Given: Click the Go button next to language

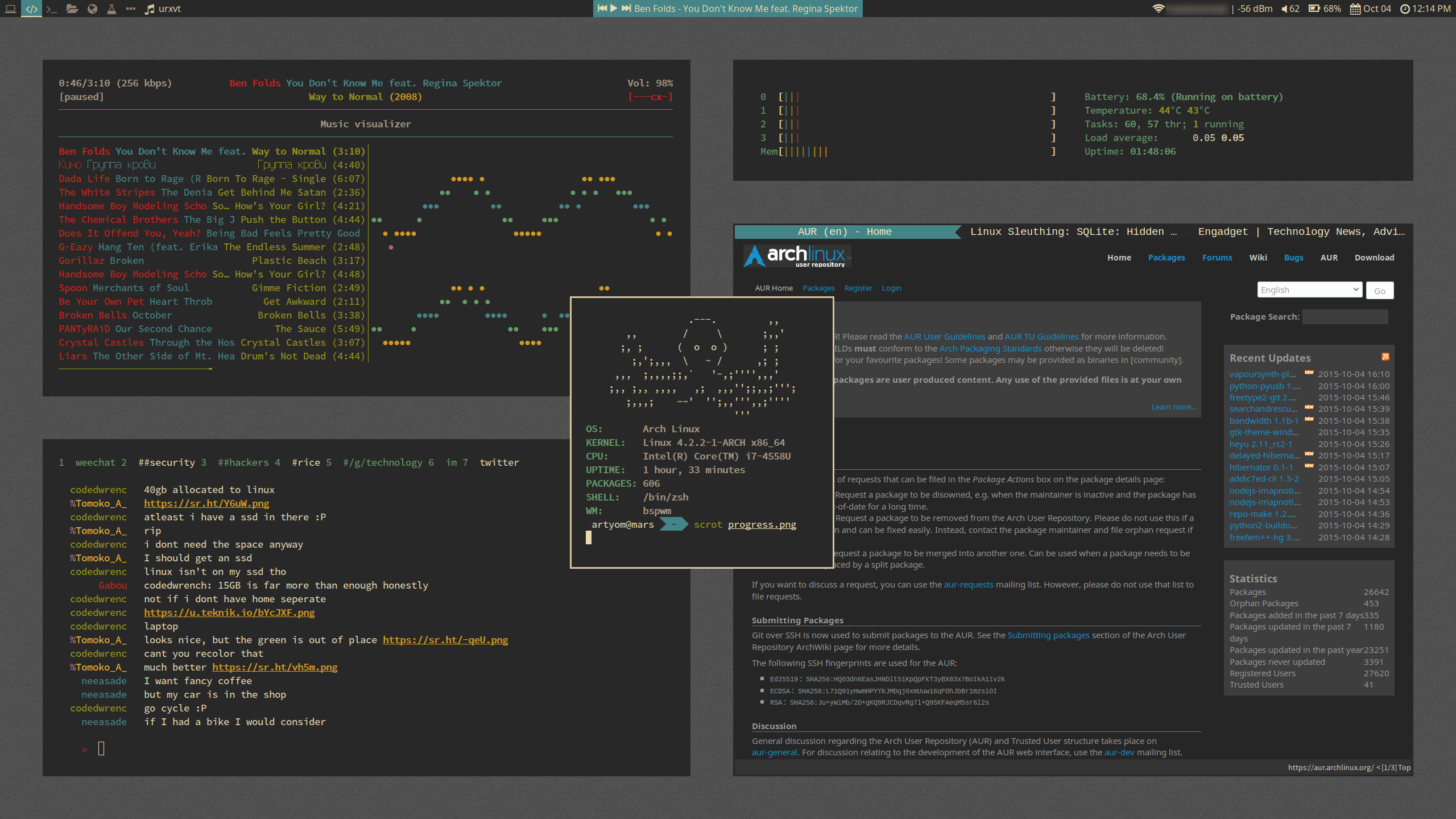Looking at the screenshot, I should coord(1380,291).
